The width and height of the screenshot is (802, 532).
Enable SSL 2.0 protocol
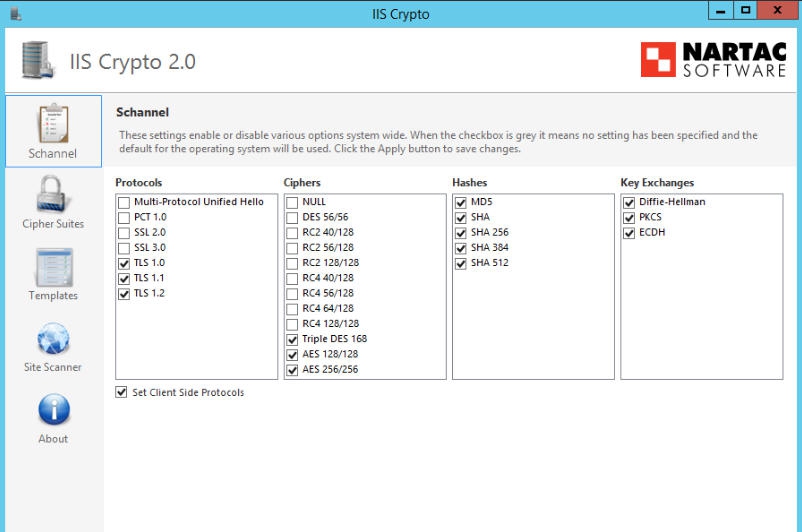coord(124,233)
